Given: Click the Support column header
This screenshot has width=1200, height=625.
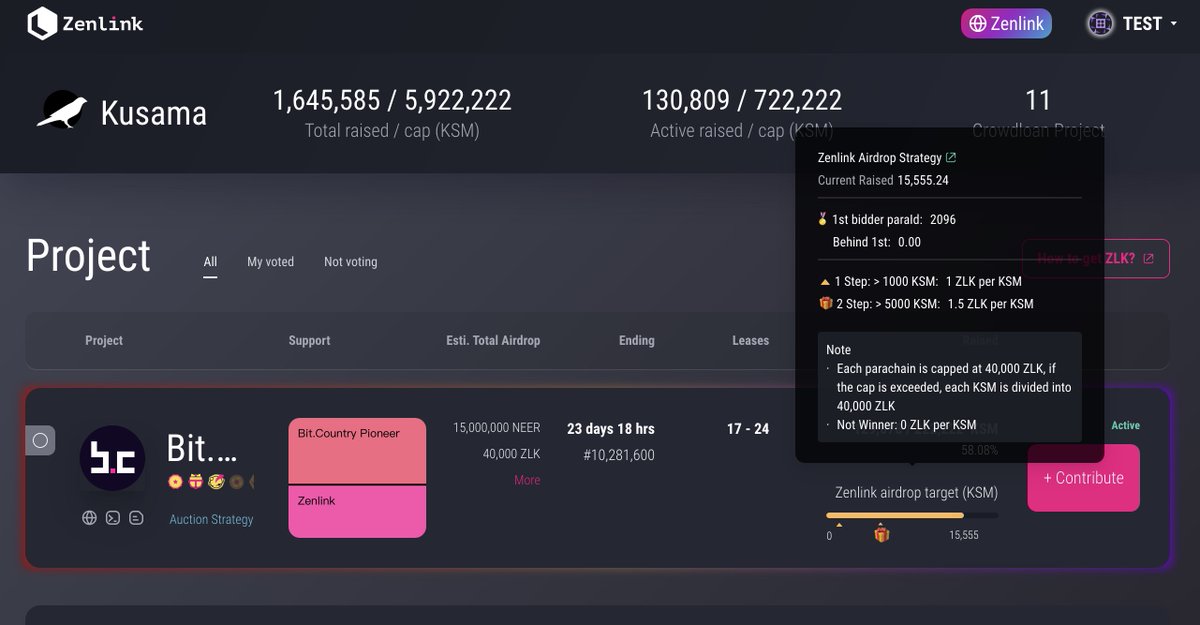Looking at the screenshot, I should click(309, 340).
